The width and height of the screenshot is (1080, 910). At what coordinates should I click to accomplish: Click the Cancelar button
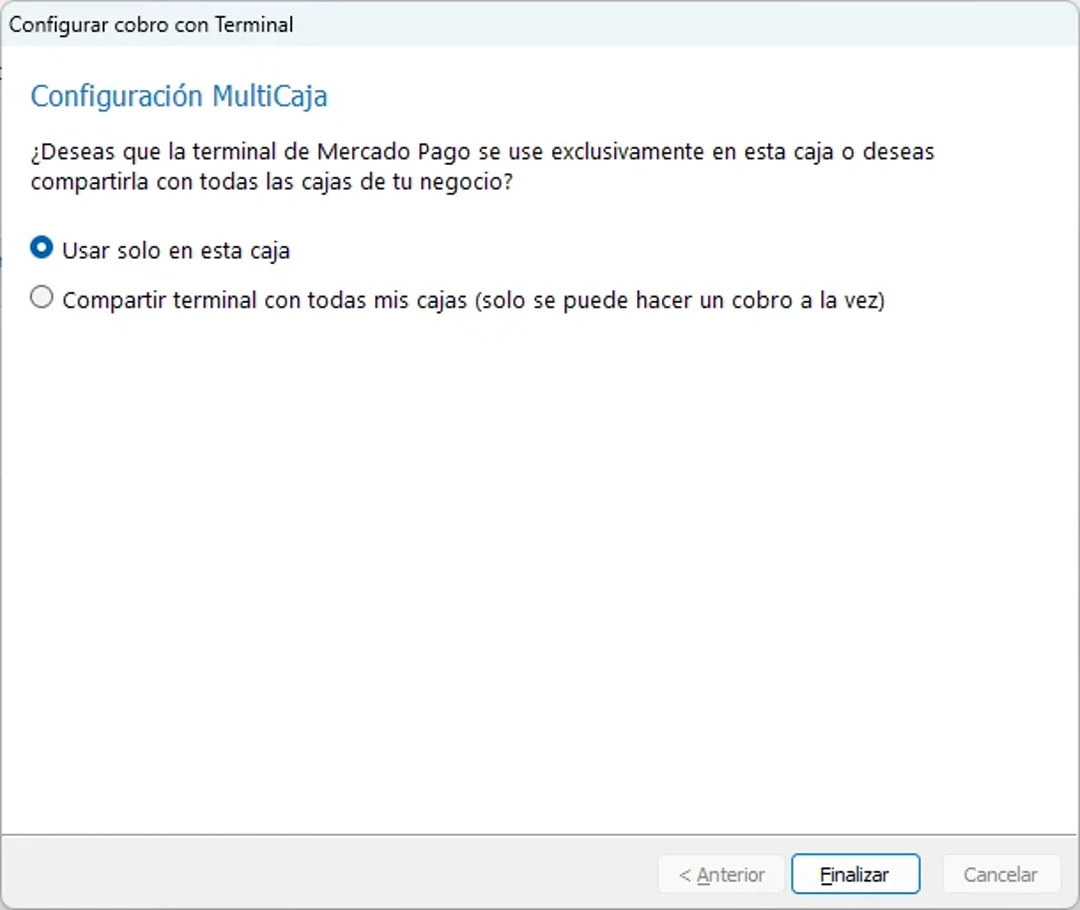point(999,874)
